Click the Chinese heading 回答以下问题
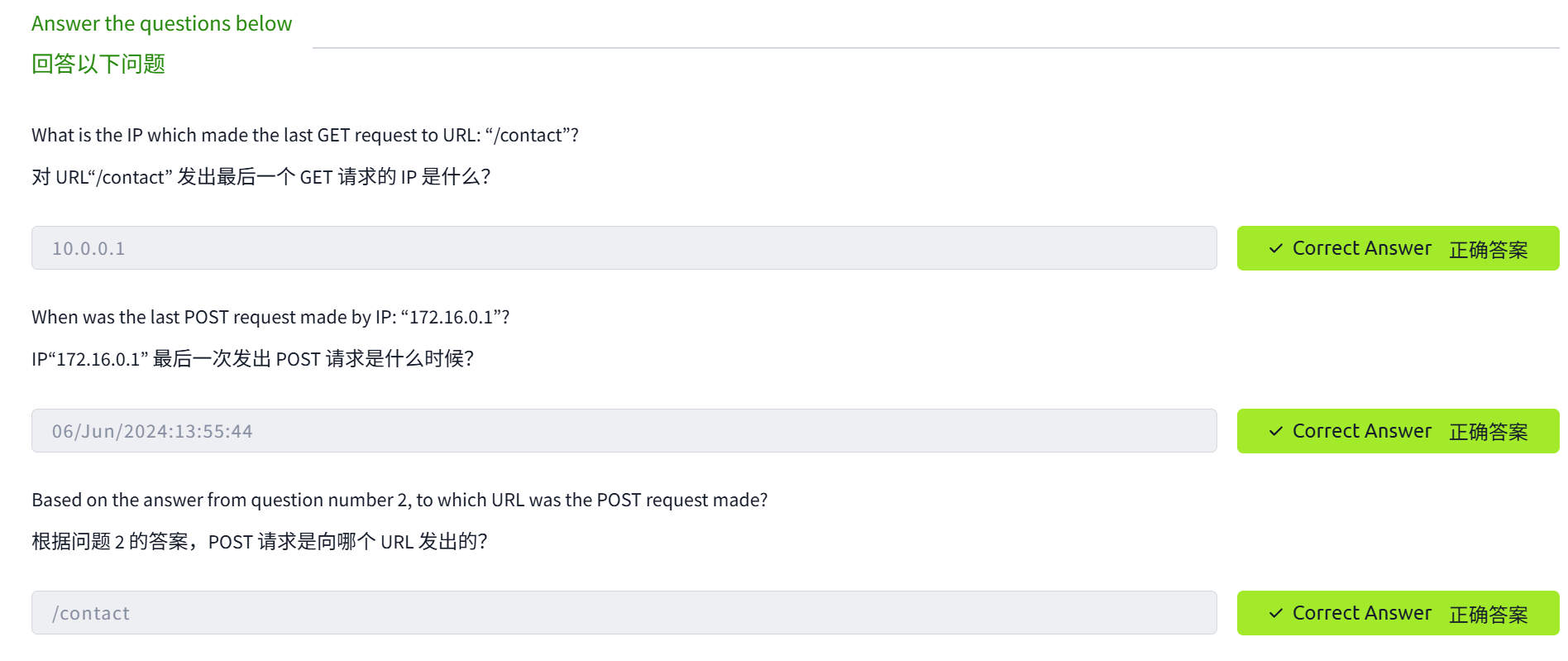The image size is (1568, 661). point(98,64)
